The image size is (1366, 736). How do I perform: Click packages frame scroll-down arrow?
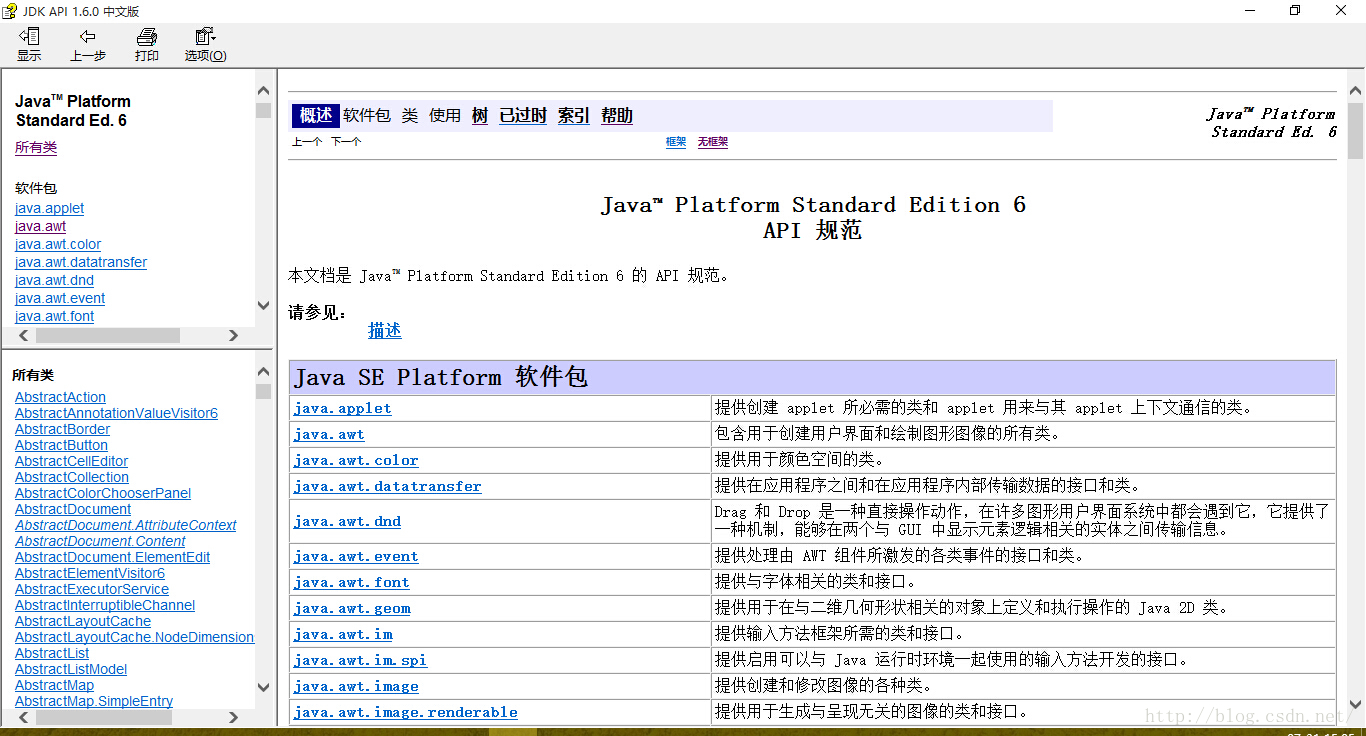tap(263, 306)
